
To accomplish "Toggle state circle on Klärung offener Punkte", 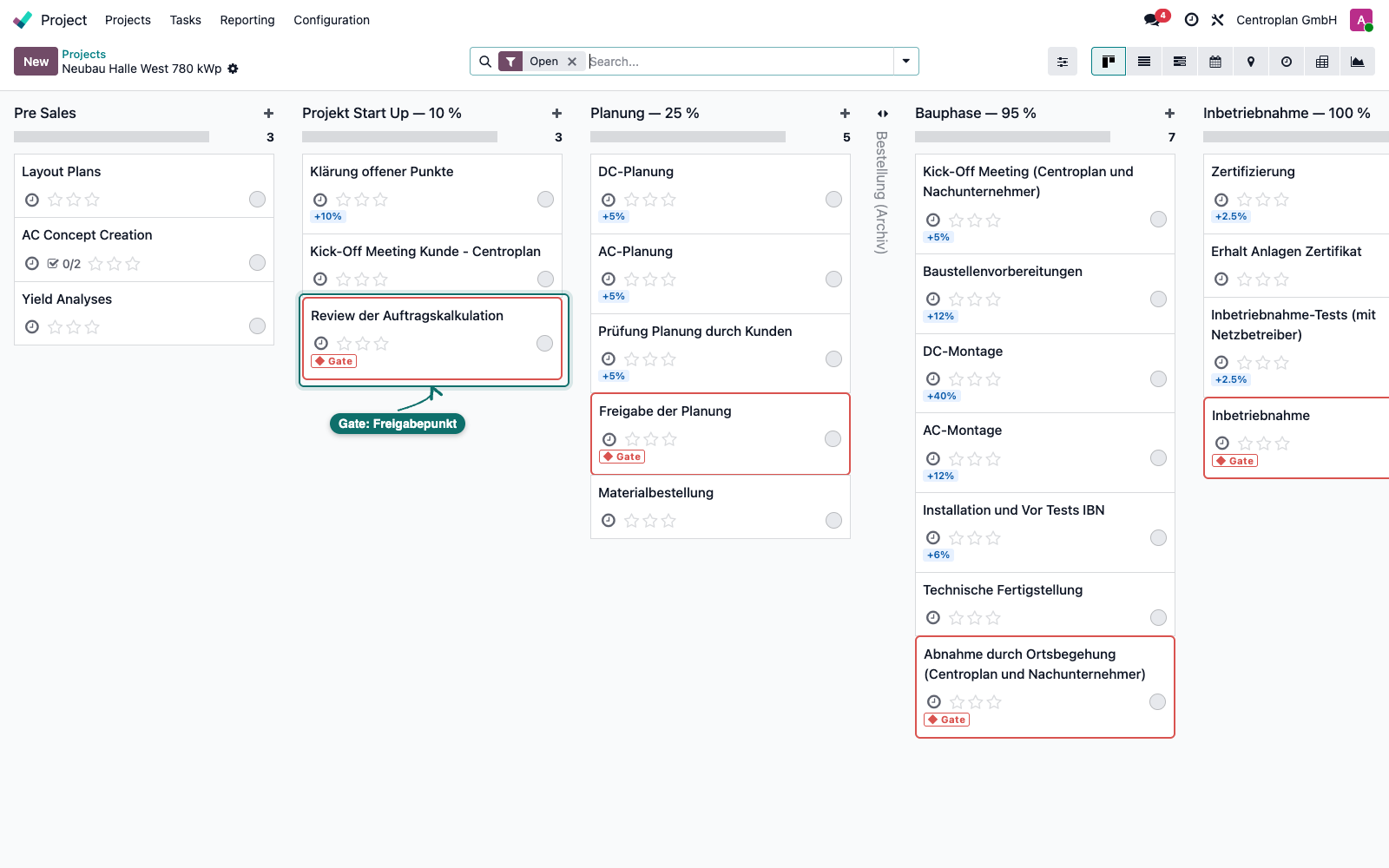I will pos(546,200).
